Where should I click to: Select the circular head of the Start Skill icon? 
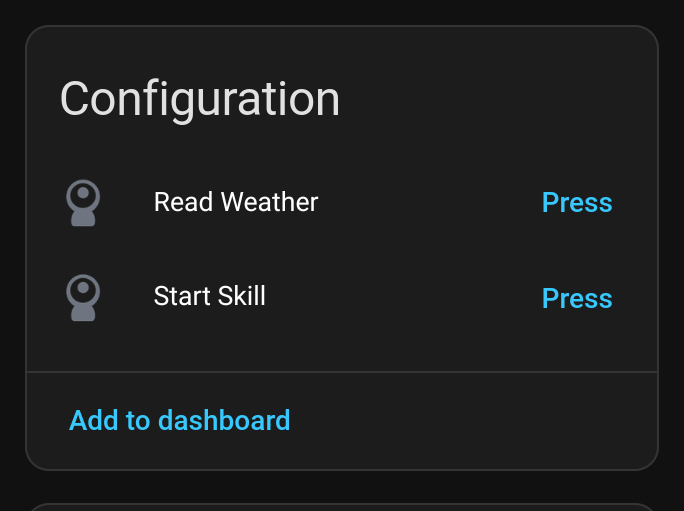[x=83, y=291]
